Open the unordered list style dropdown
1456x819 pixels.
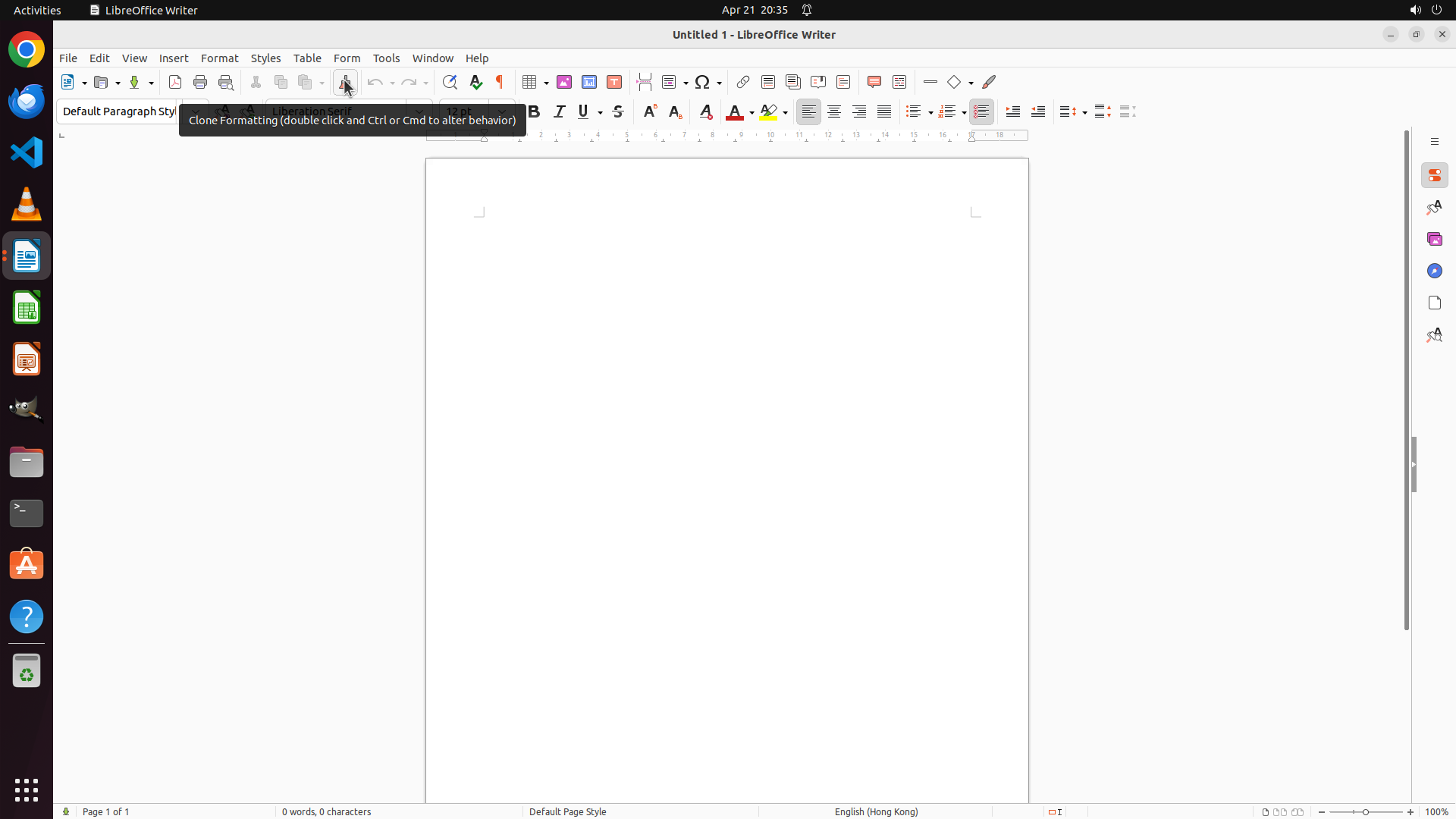click(930, 112)
